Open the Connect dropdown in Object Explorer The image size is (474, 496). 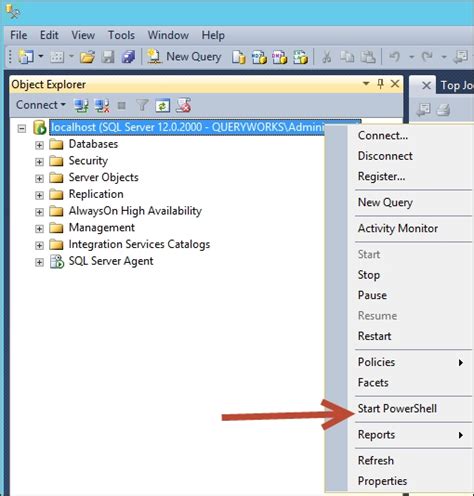tap(41, 105)
